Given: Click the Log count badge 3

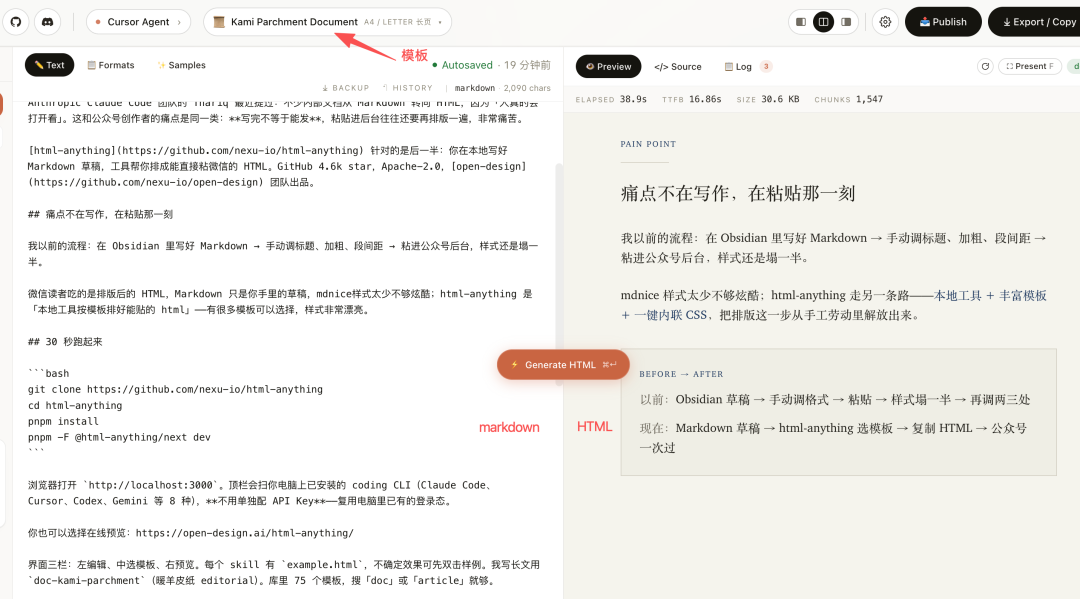Looking at the screenshot, I should [766, 67].
